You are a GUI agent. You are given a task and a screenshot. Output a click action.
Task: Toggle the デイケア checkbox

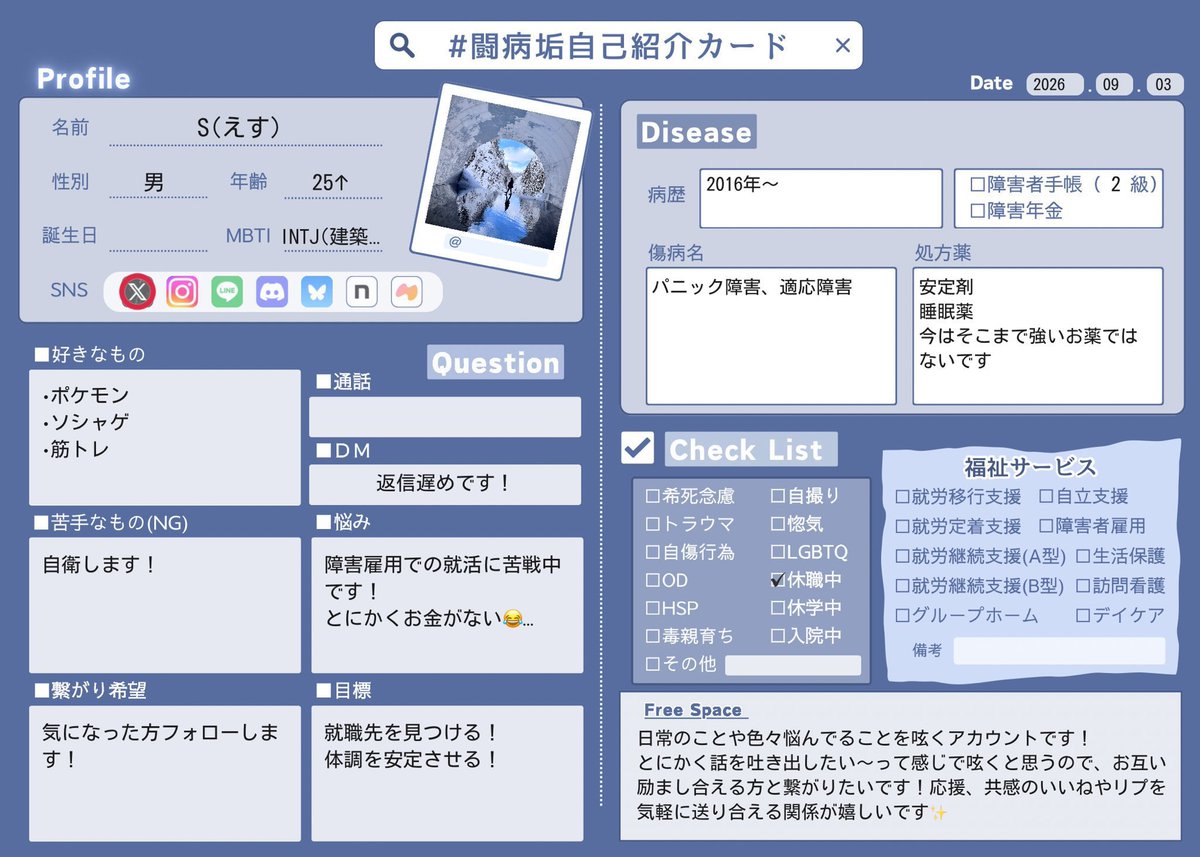[1083, 617]
